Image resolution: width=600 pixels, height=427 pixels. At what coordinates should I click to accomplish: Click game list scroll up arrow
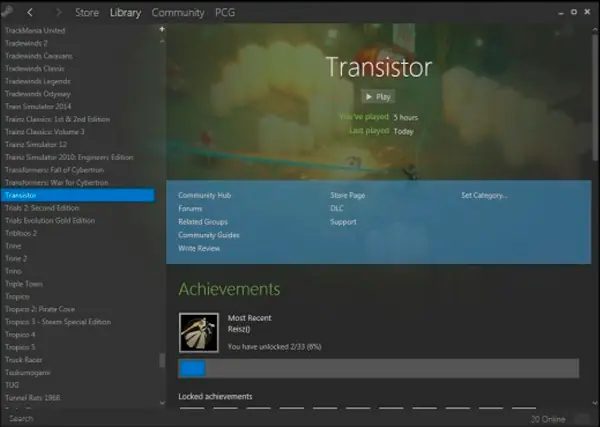(162, 41)
